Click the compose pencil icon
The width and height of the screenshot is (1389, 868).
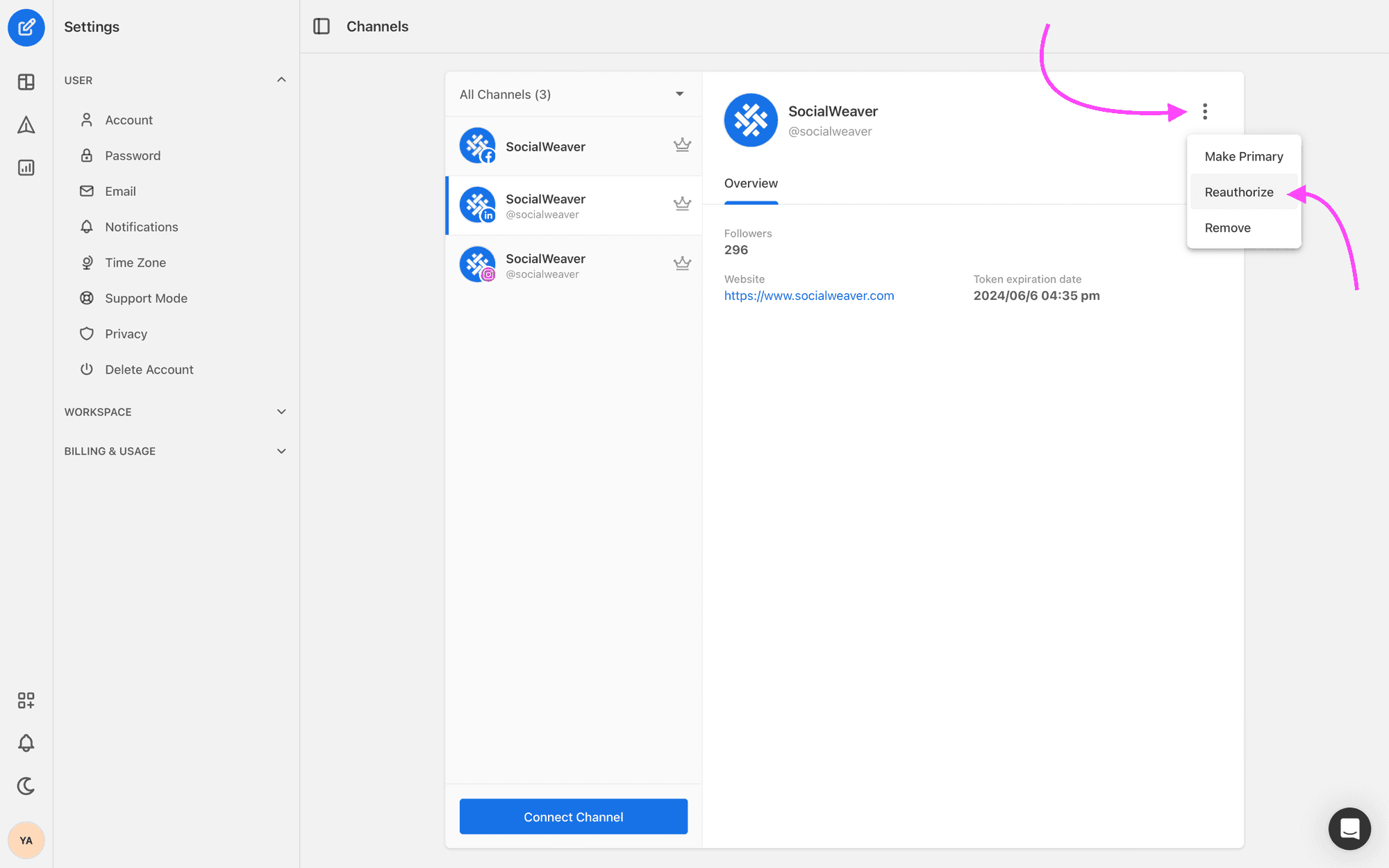[x=26, y=28]
